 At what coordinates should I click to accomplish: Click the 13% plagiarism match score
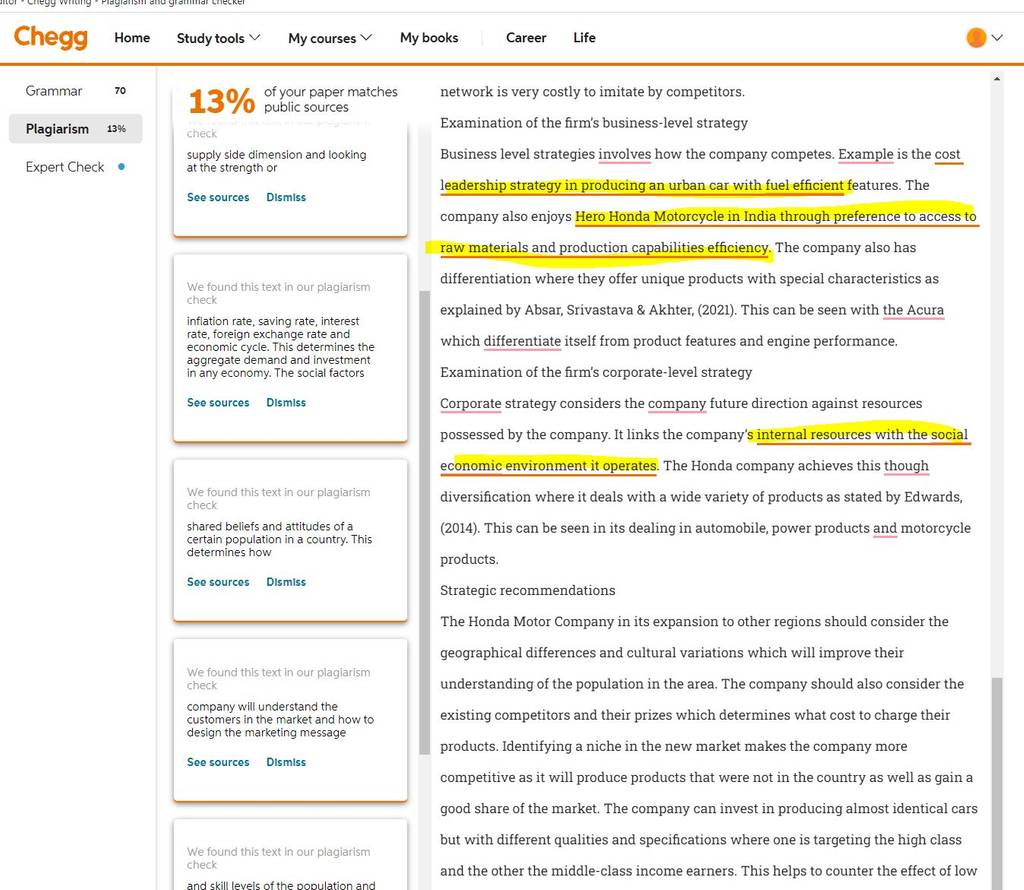click(221, 101)
